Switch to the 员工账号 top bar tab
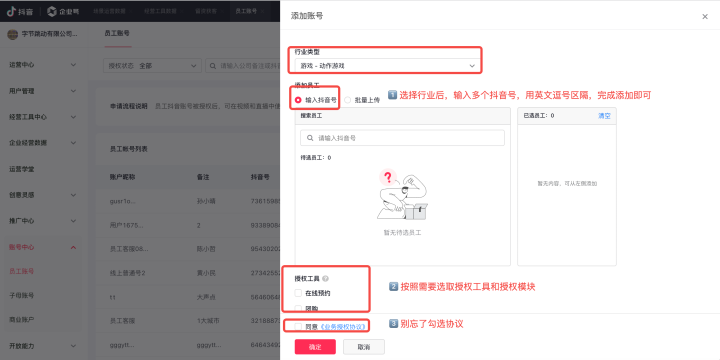The image size is (720, 360). pos(246,11)
